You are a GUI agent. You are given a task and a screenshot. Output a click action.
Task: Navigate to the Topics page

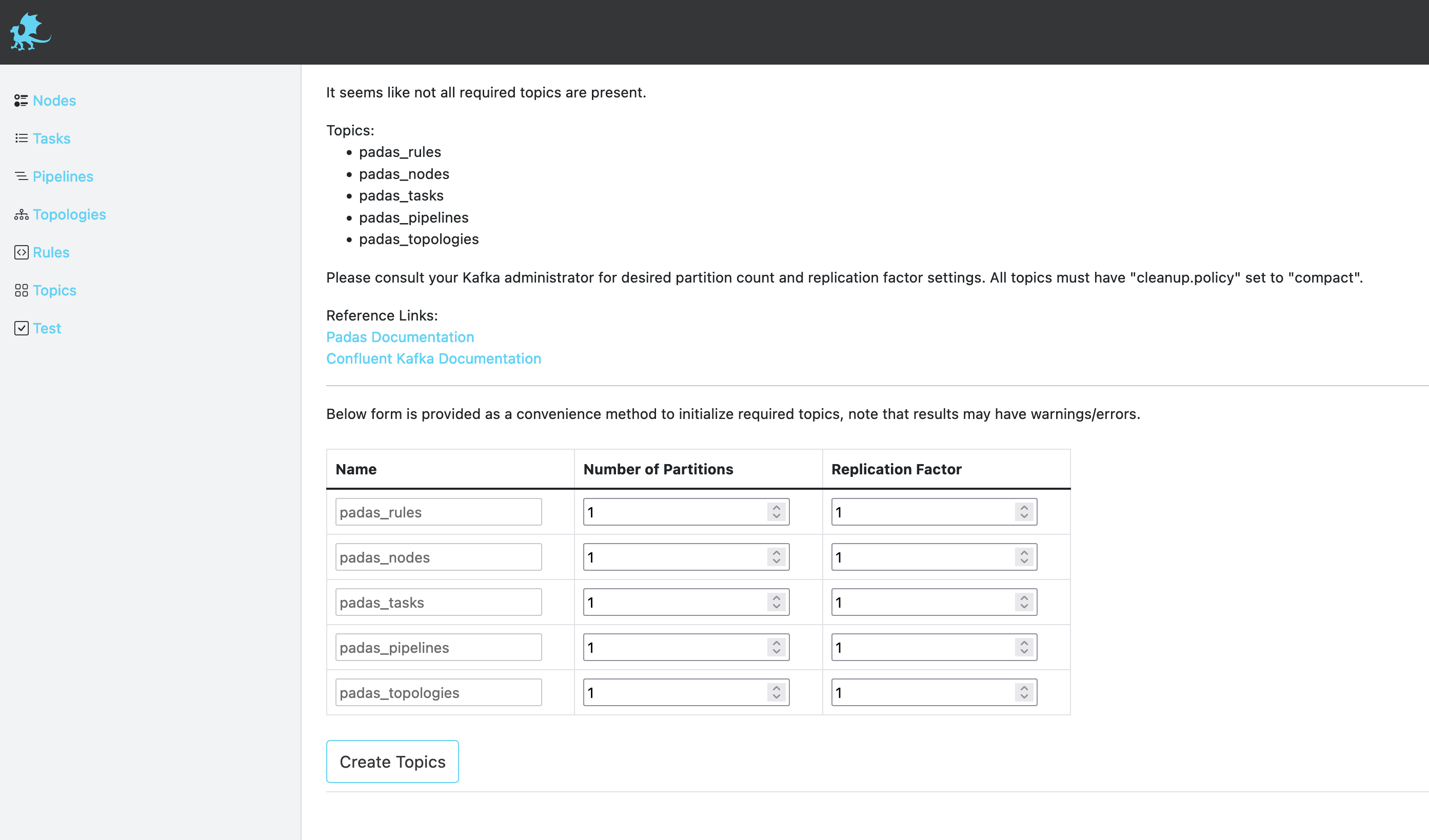[54, 290]
